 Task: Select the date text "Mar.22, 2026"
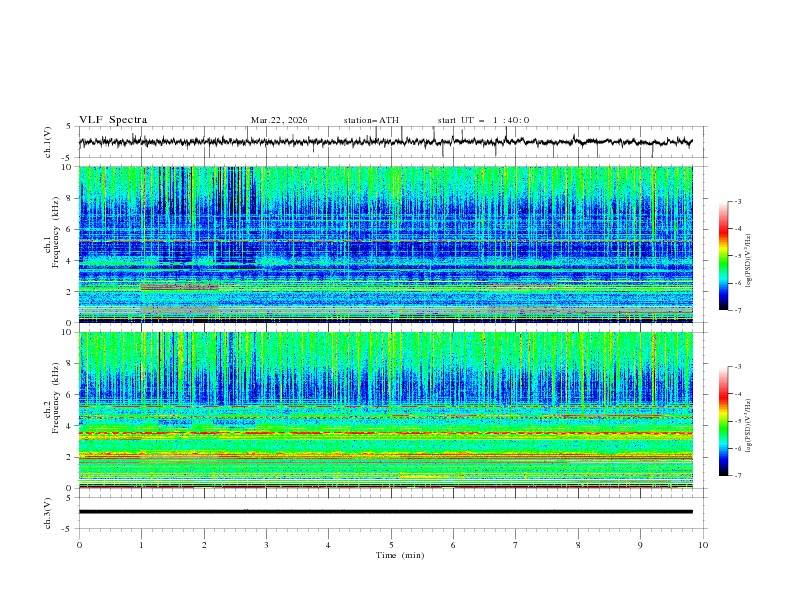point(279,120)
